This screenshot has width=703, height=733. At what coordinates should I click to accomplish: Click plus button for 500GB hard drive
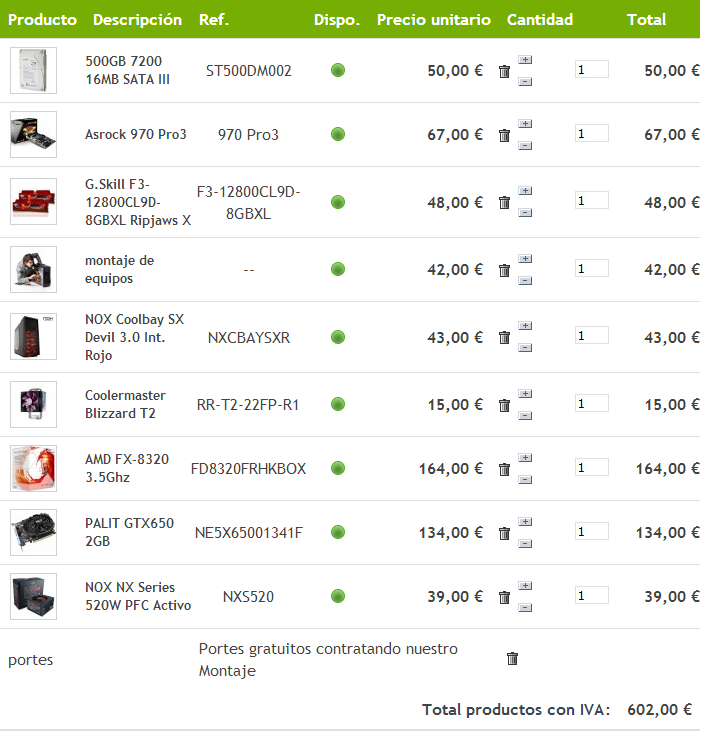click(x=526, y=59)
